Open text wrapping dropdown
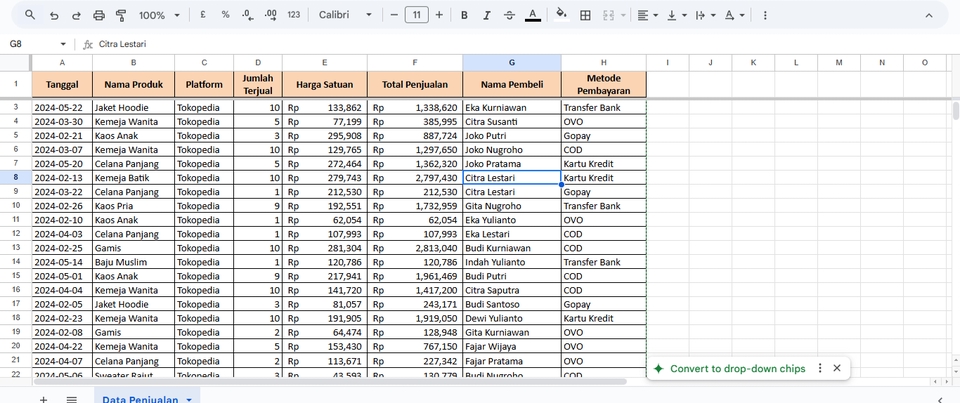Viewport: 960px width, 403px height. tap(705, 15)
